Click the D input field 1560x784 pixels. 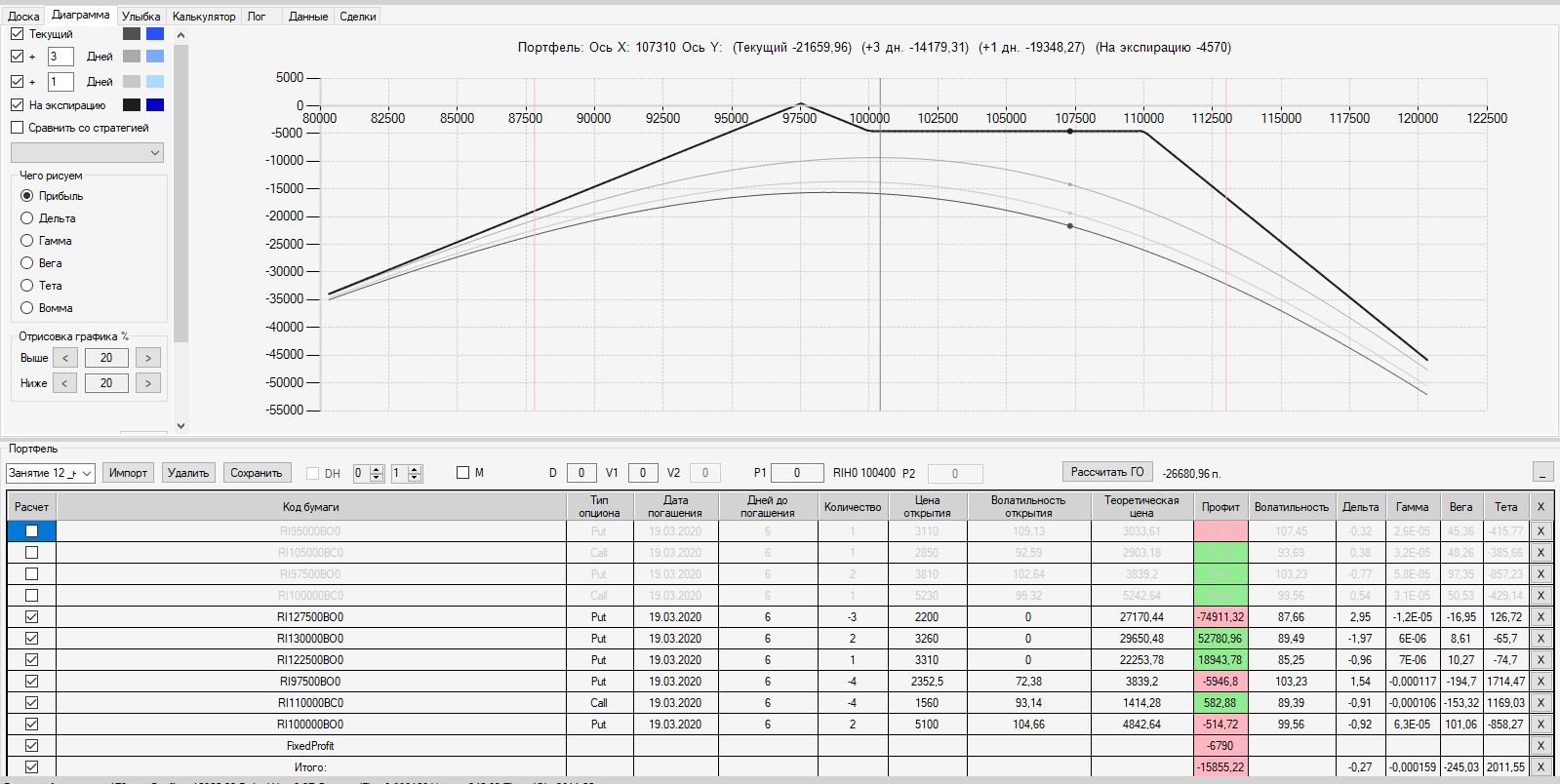(x=581, y=473)
